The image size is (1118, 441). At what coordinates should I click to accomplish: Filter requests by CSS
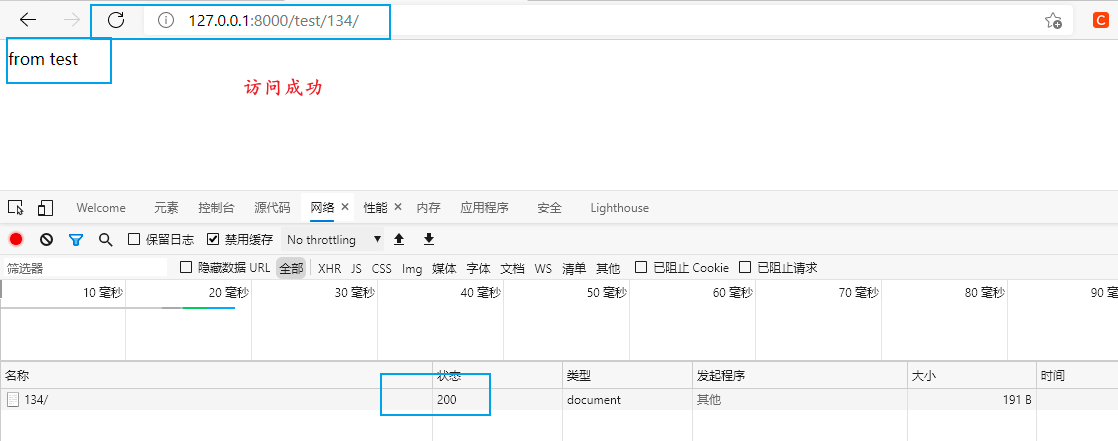point(381,269)
